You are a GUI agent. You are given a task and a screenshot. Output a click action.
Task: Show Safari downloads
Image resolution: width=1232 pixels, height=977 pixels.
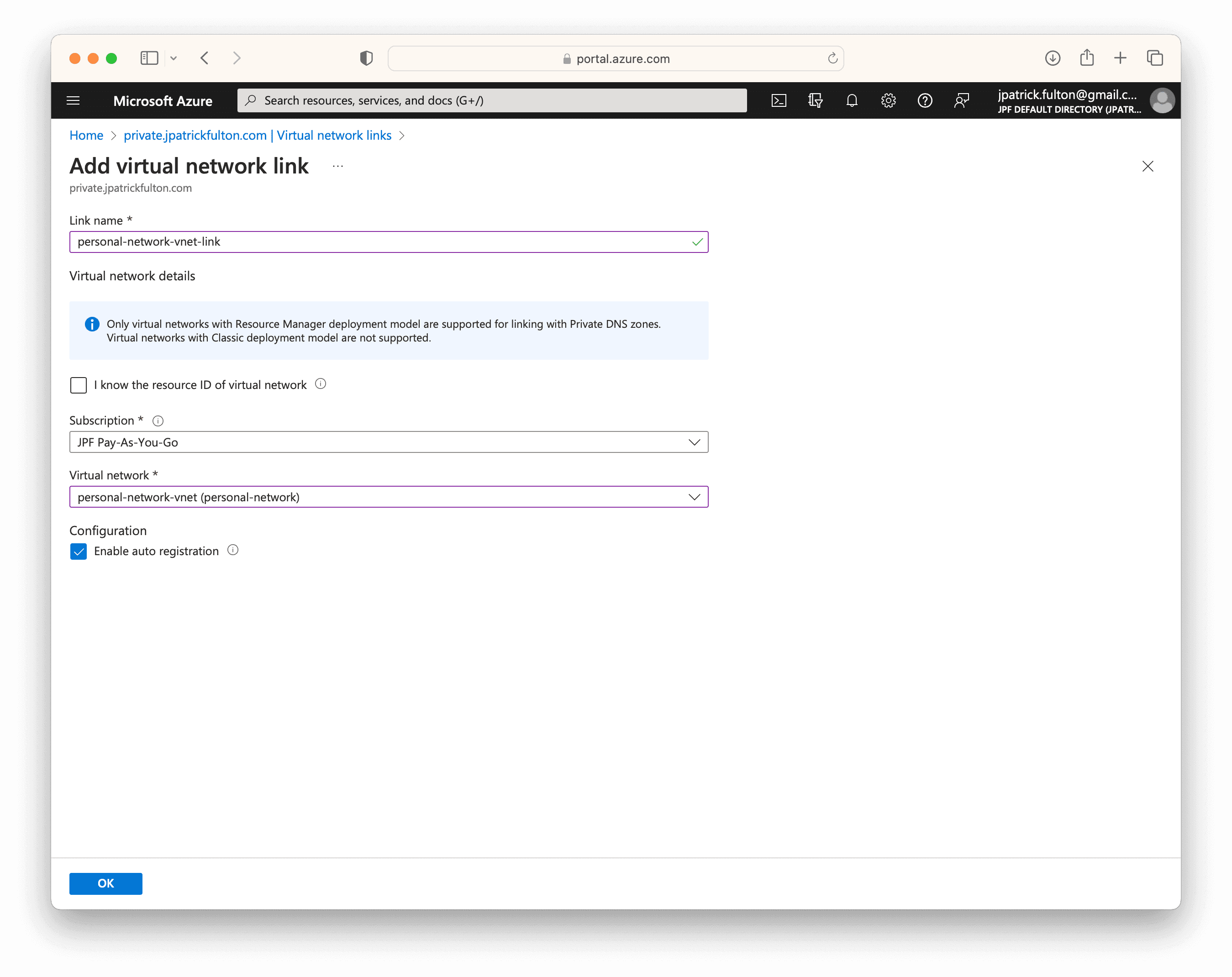[x=1053, y=58]
